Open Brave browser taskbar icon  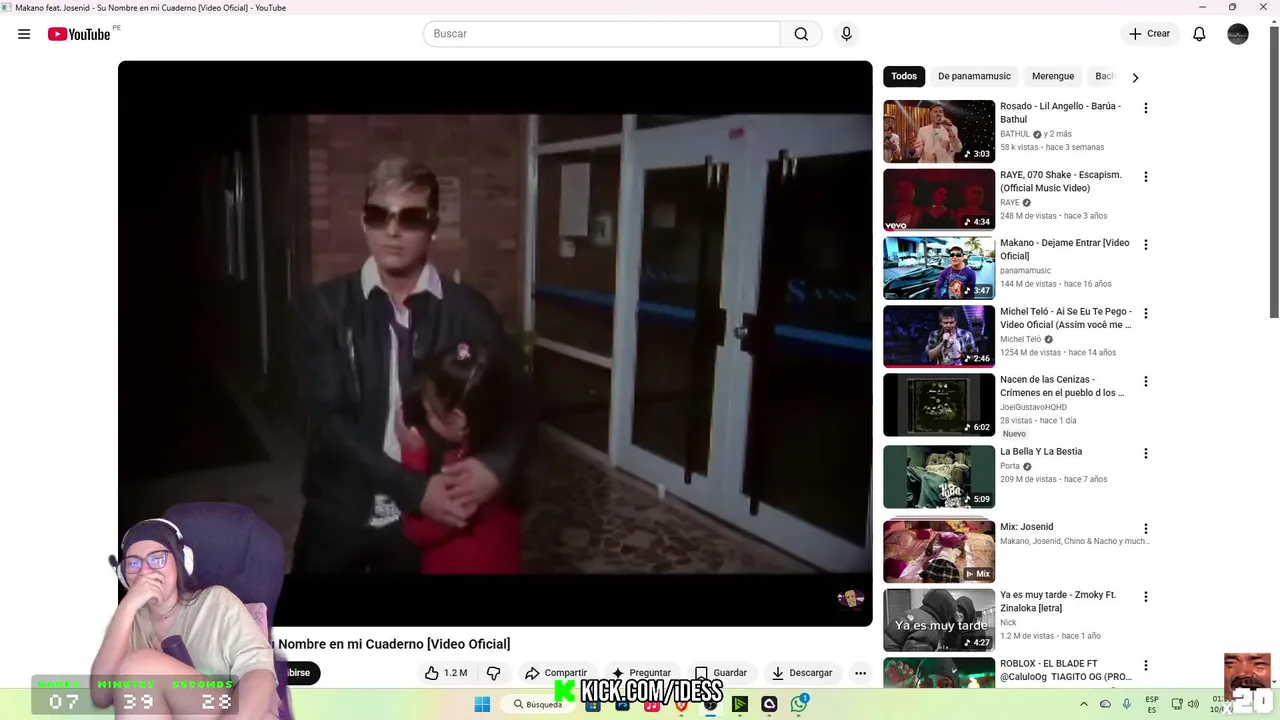coord(681,704)
